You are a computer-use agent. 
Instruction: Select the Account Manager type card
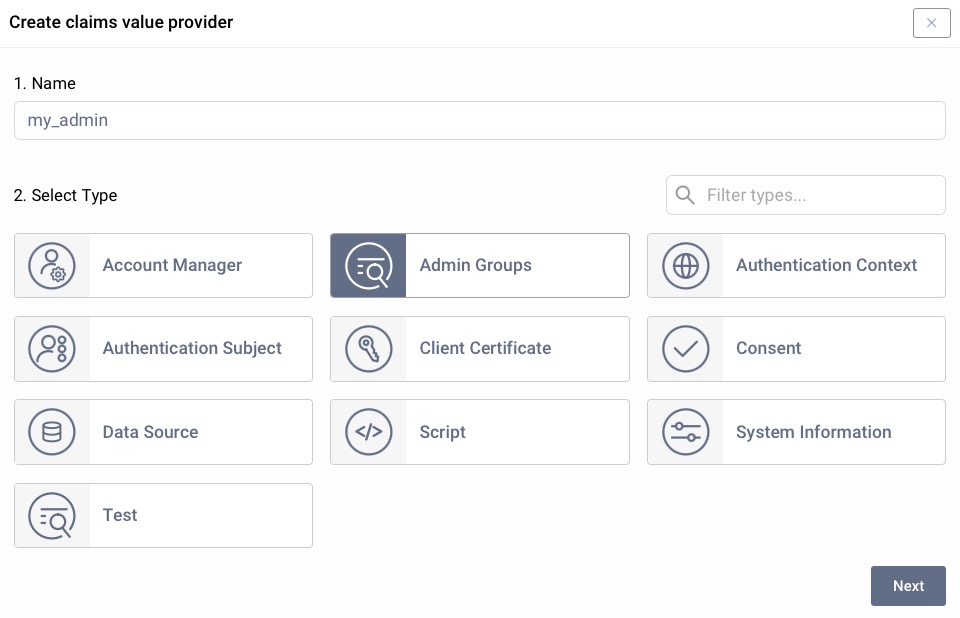[x=163, y=265]
